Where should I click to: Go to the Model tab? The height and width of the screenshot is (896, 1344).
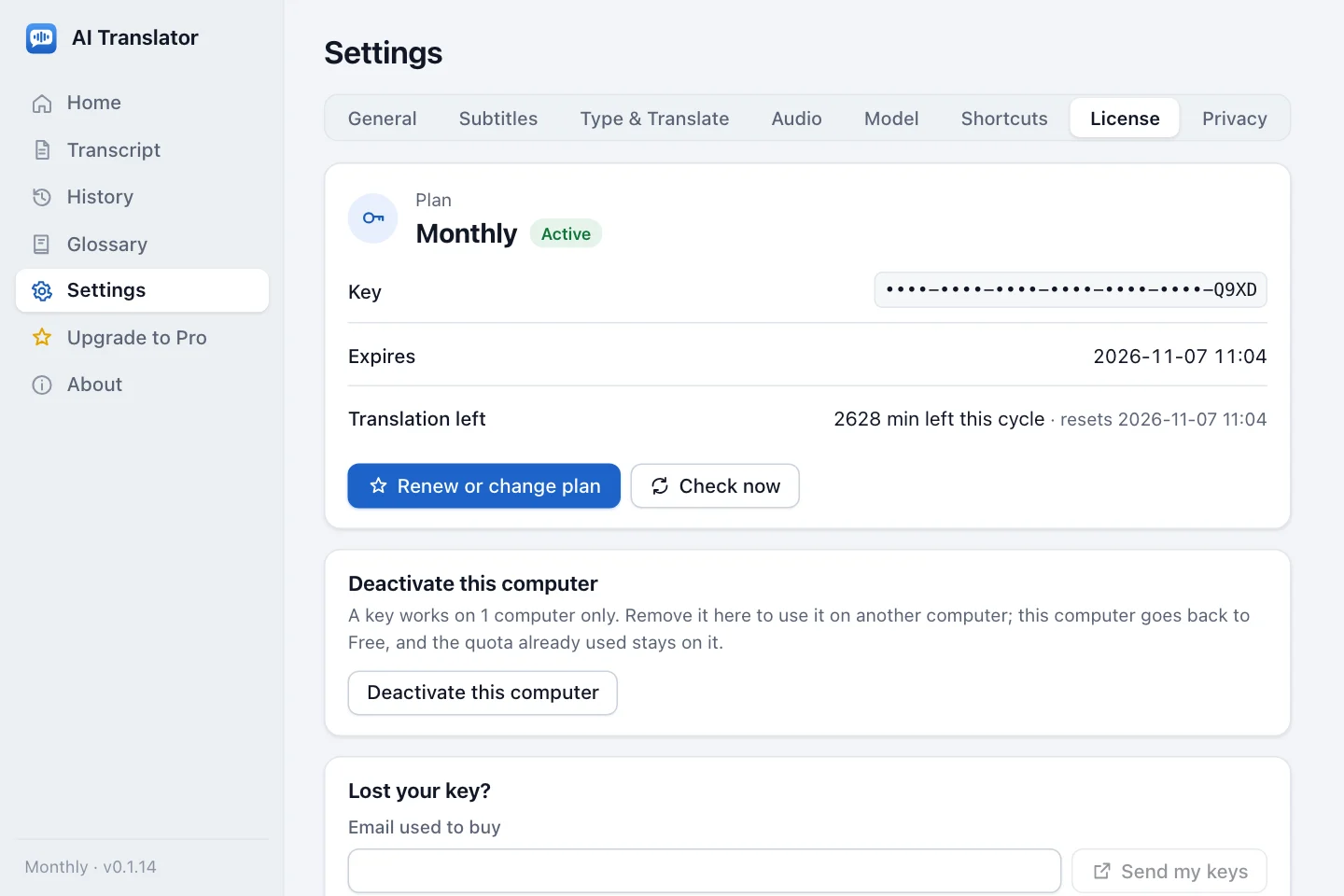click(891, 119)
